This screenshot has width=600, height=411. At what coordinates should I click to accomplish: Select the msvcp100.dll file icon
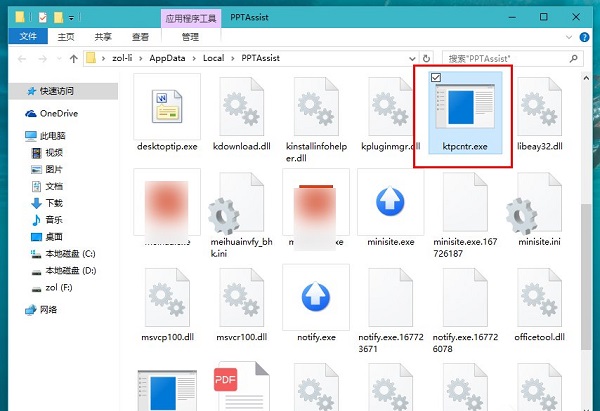click(x=167, y=297)
